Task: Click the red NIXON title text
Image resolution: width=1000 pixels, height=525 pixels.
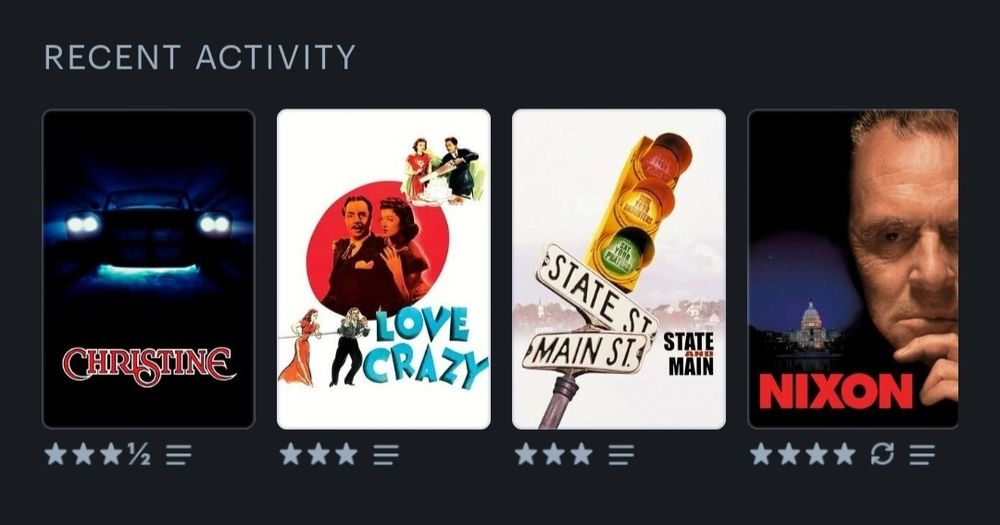Action: (835, 391)
